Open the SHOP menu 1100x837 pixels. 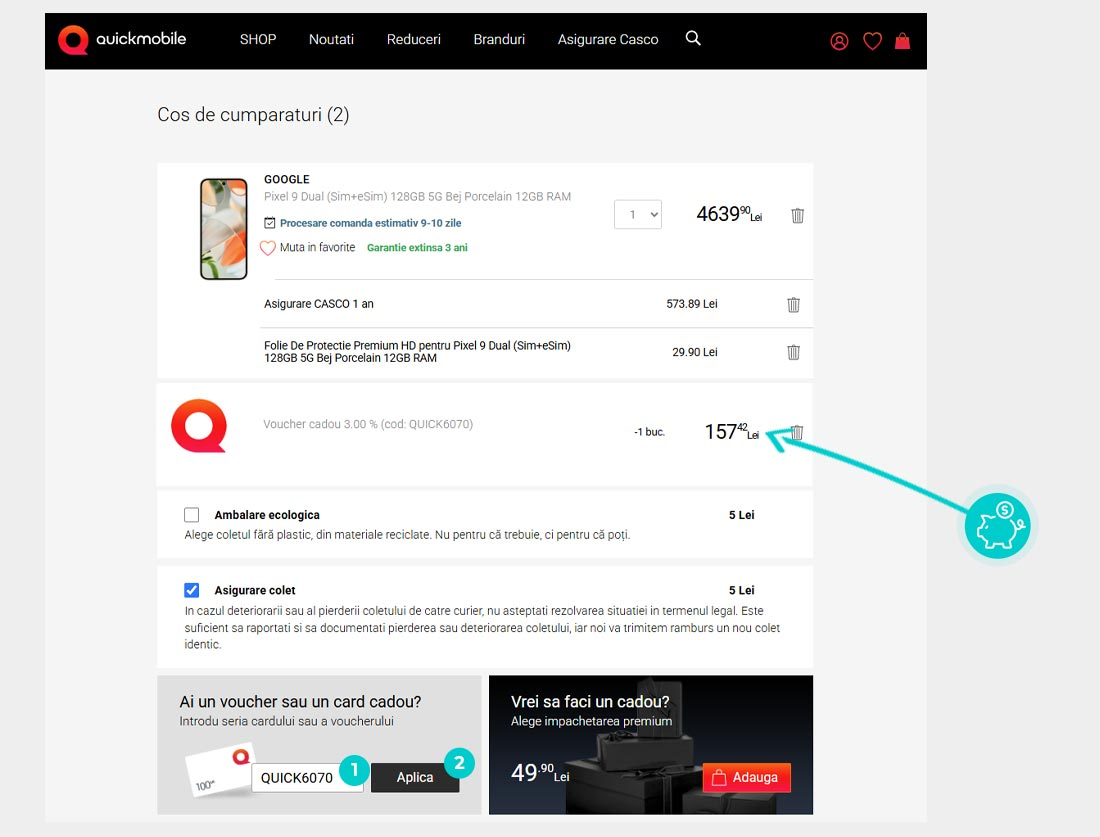point(258,39)
